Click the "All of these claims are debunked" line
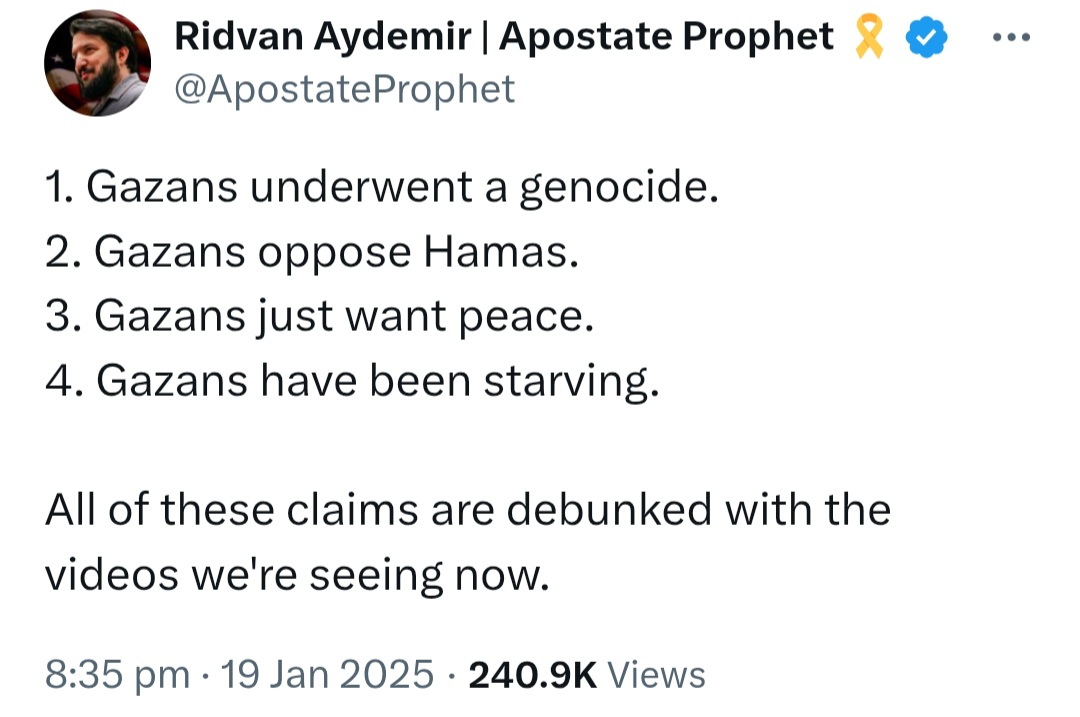1080x717 pixels. click(468, 510)
